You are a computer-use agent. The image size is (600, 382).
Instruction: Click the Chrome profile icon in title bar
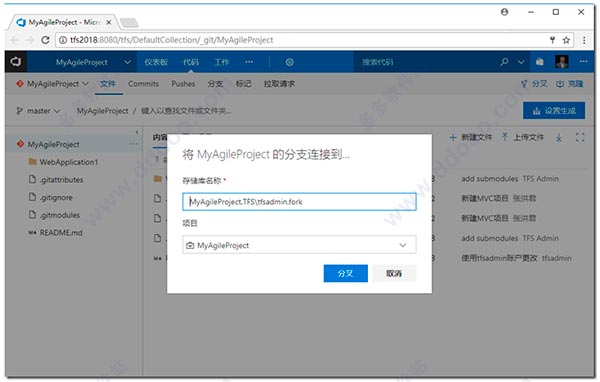504,12
